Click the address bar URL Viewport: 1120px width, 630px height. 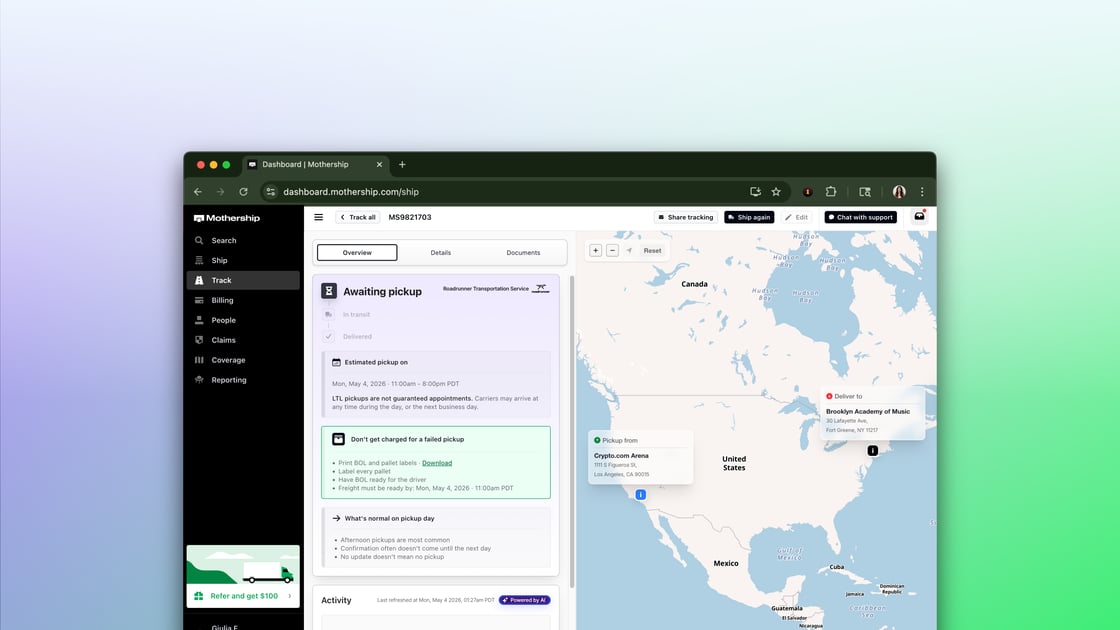[351, 191]
